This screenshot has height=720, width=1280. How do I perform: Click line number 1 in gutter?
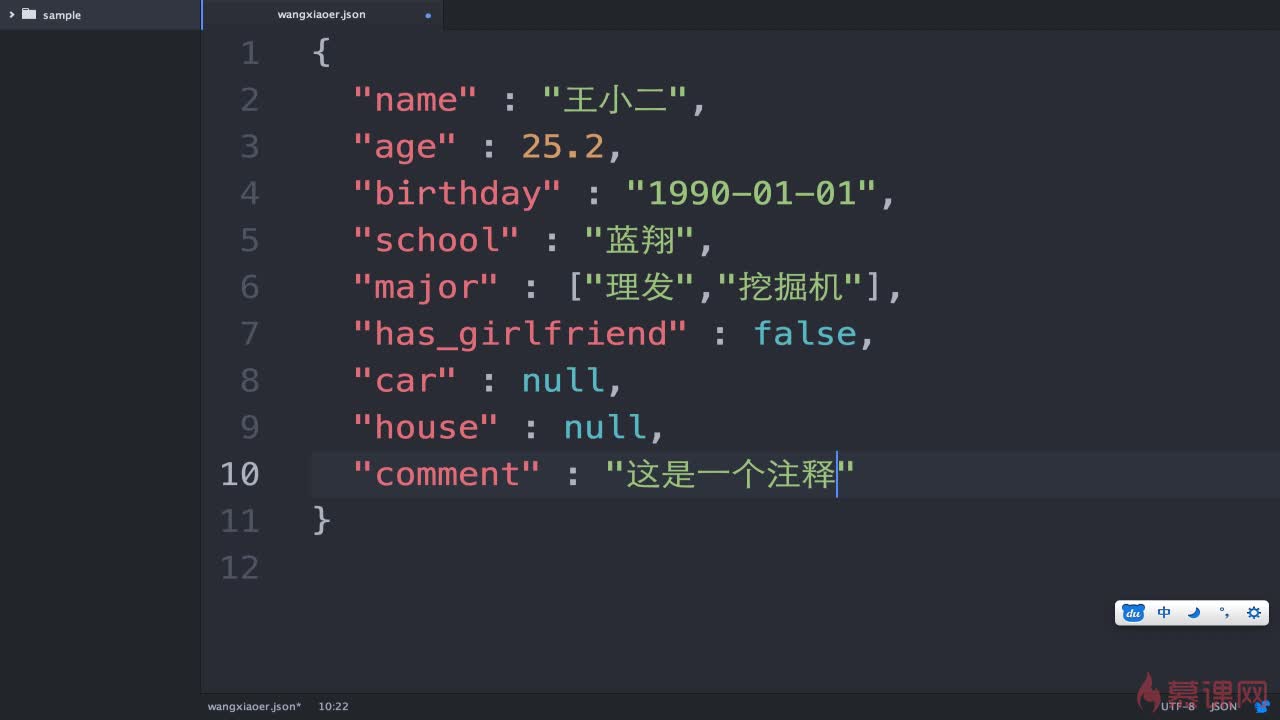pyautogui.click(x=249, y=53)
